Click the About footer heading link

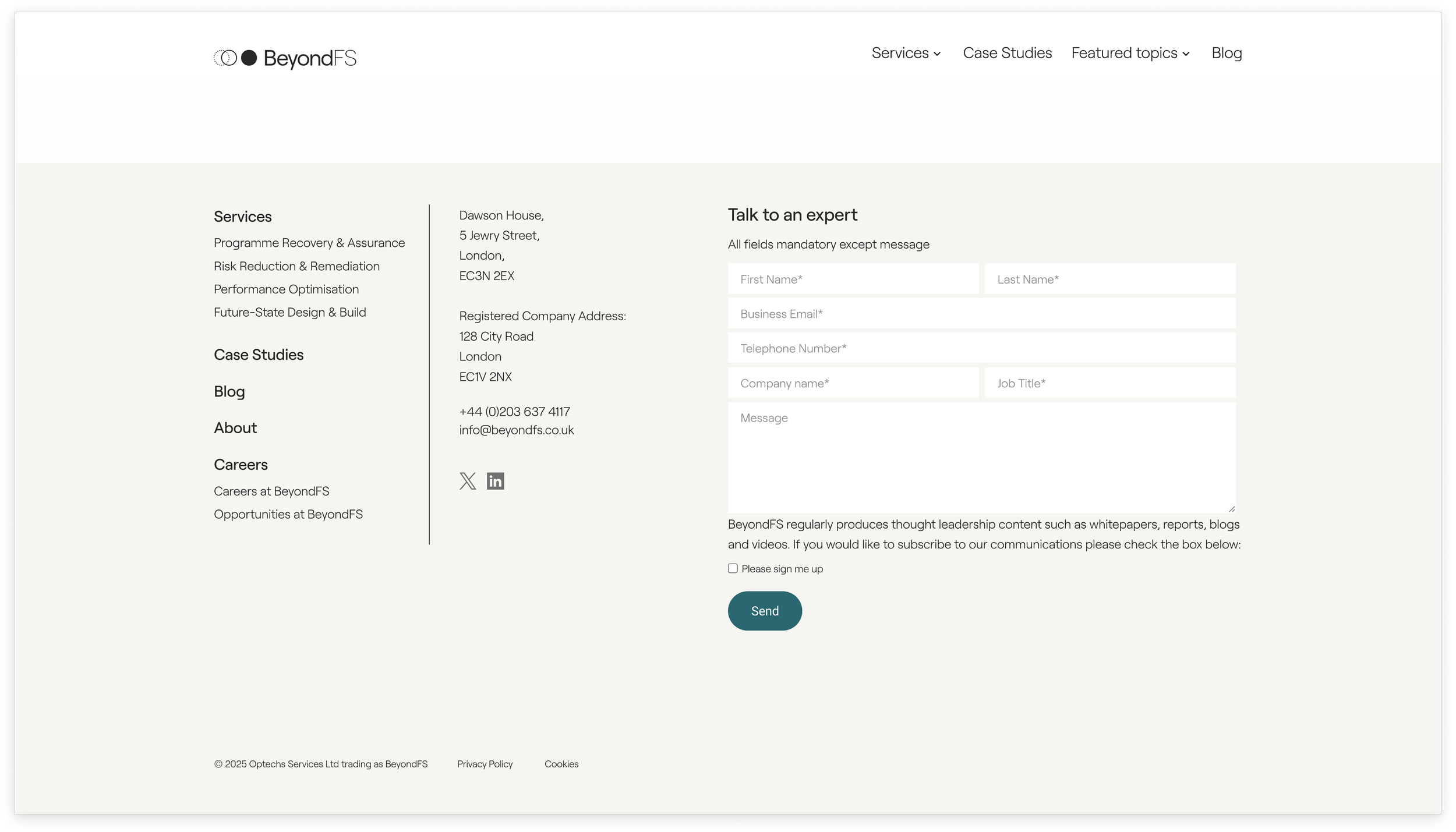(x=235, y=428)
